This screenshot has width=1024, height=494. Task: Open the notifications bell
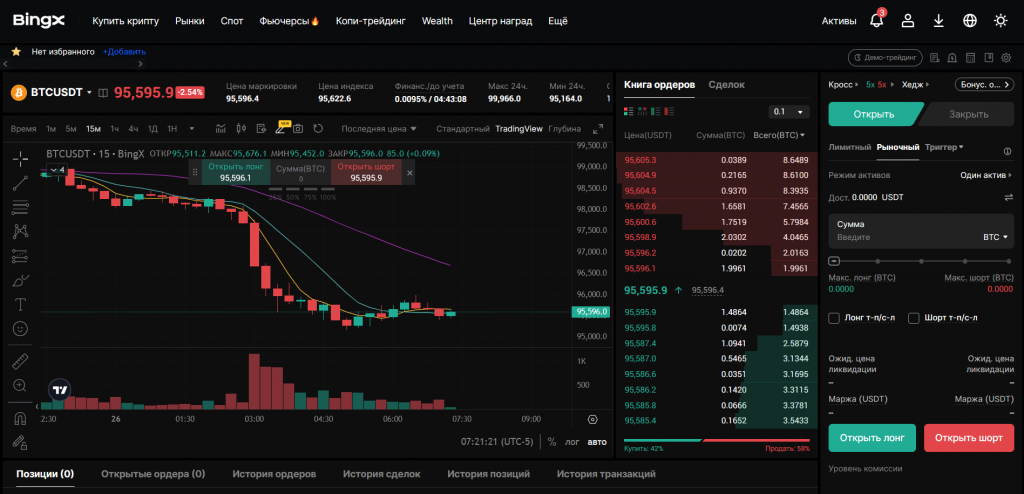[x=877, y=20]
